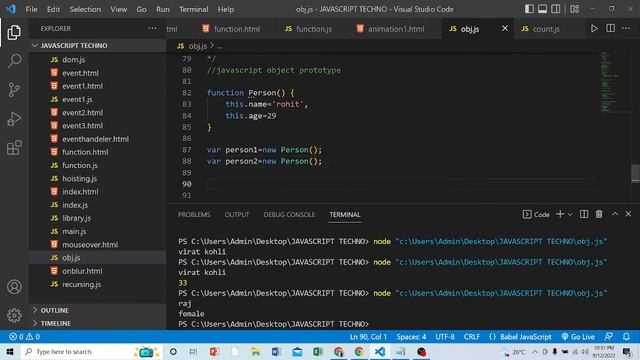This screenshot has width=640, height=360.
Task: Open the terminal launch profile dropdown
Action: (x=570, y=214)
